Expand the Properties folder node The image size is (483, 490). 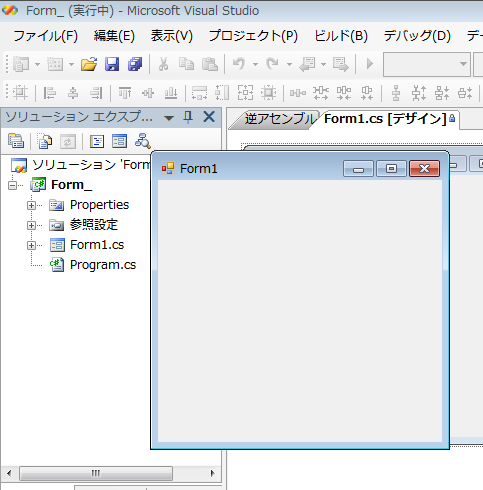point(31,205)
